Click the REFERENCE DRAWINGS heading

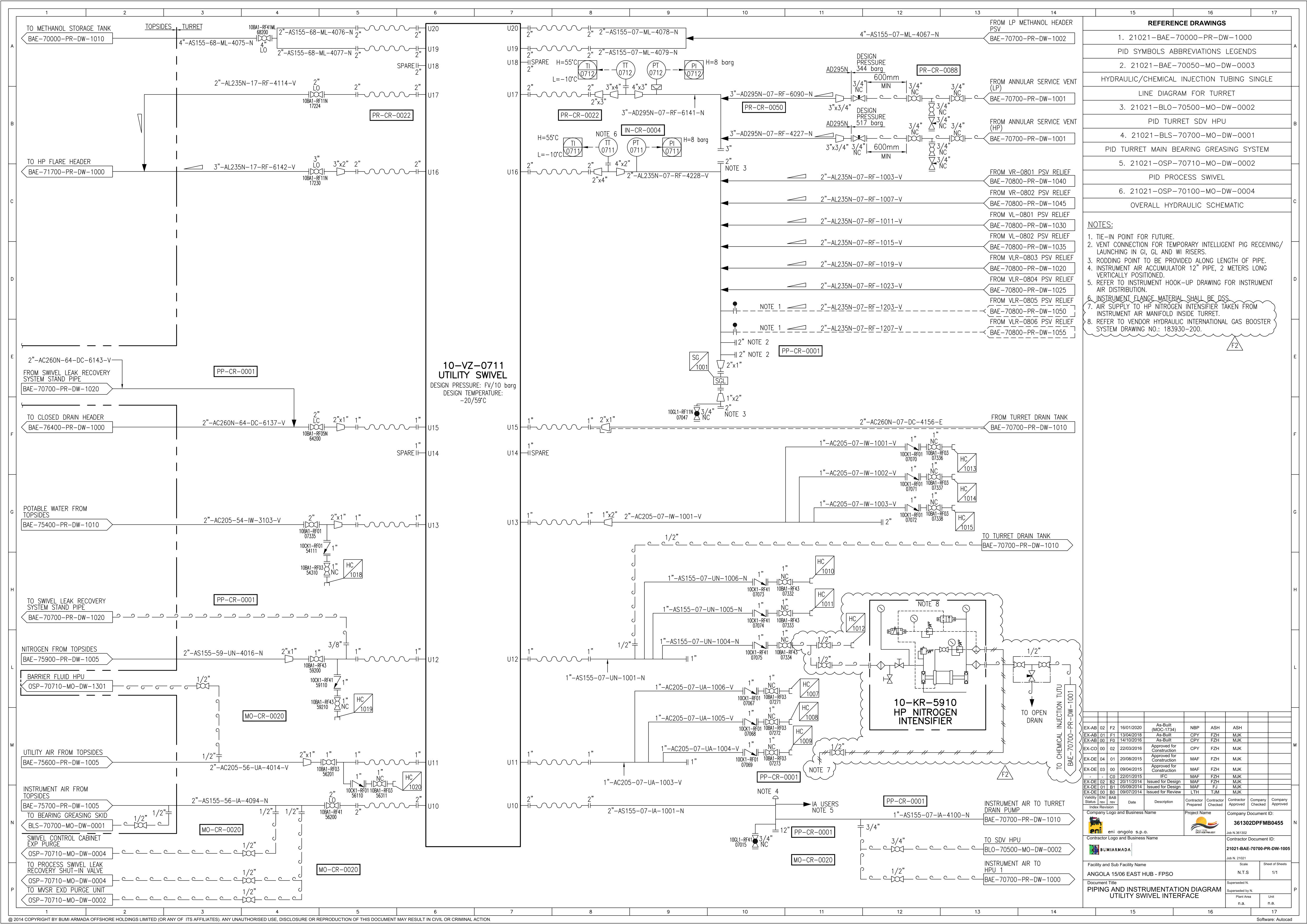1186,23
